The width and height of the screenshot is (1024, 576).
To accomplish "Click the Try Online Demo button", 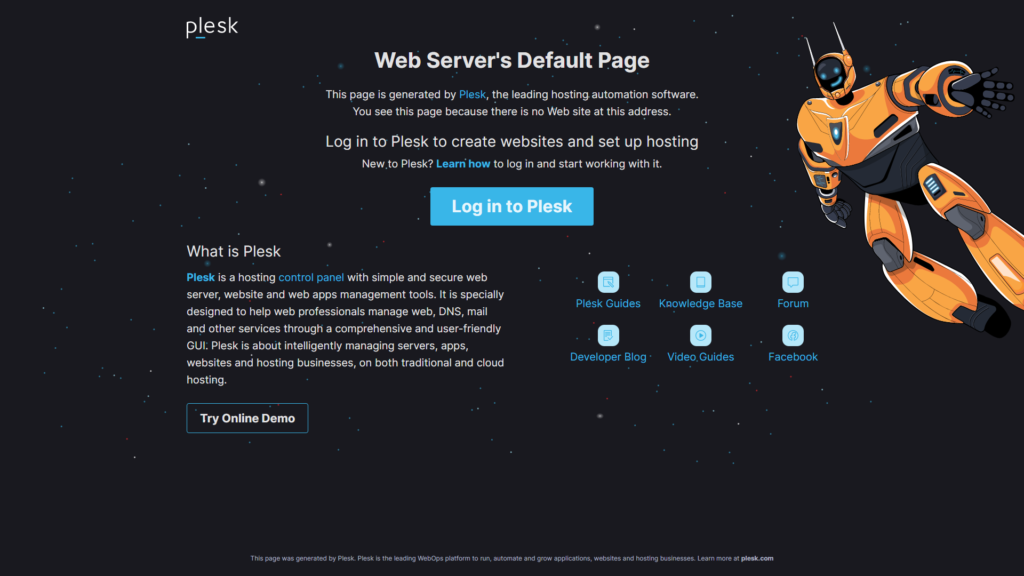I will [248, 418].
